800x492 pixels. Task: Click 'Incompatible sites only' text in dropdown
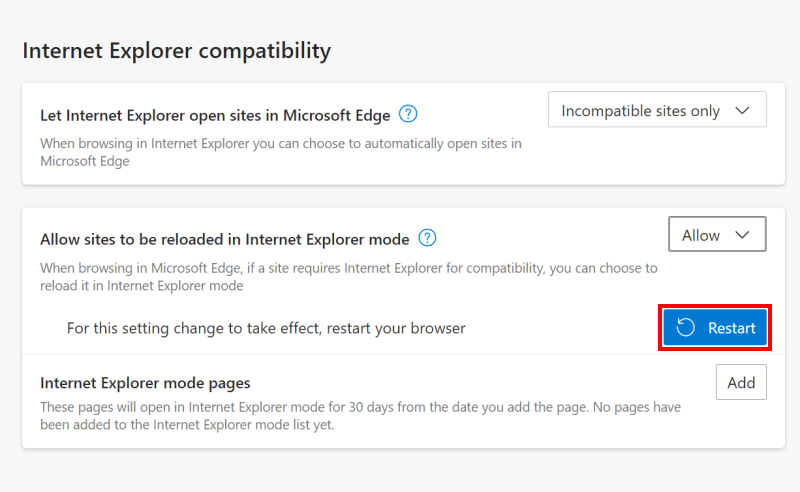coord(641,111)
